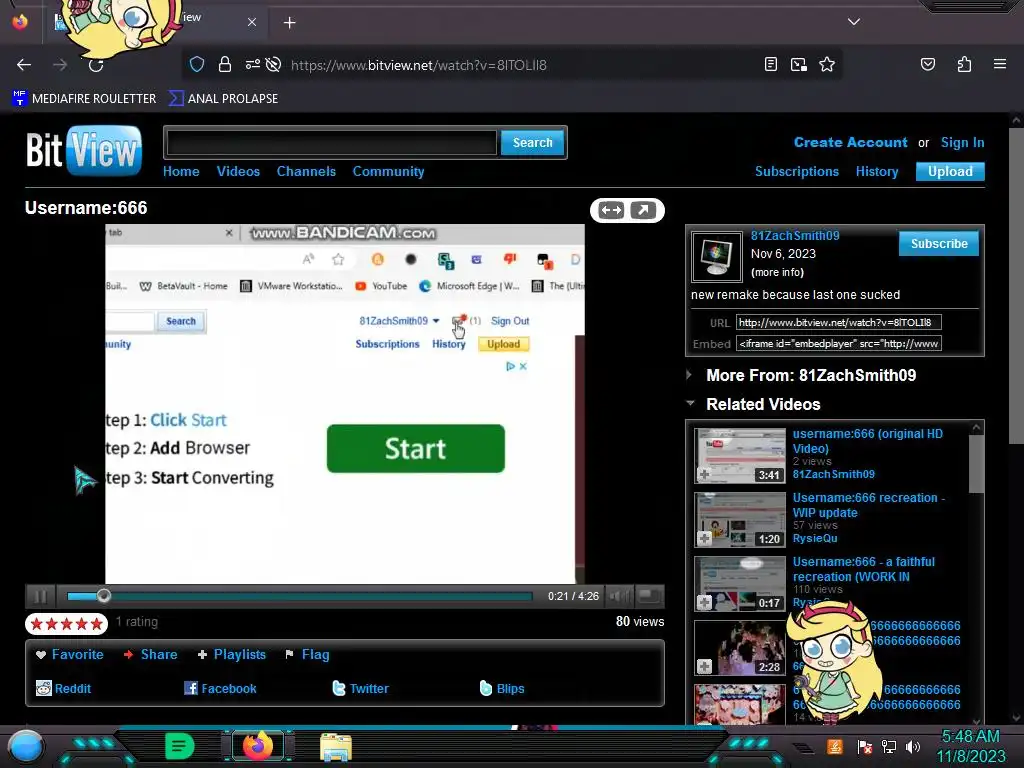
Task: Open the tracking protection shield icon
Action: [197, 64]
